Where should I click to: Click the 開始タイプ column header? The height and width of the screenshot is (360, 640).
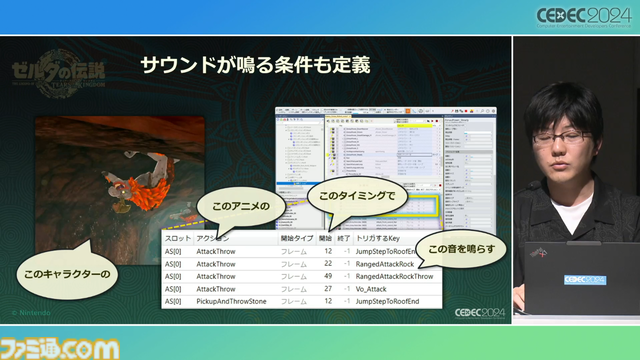297,238
